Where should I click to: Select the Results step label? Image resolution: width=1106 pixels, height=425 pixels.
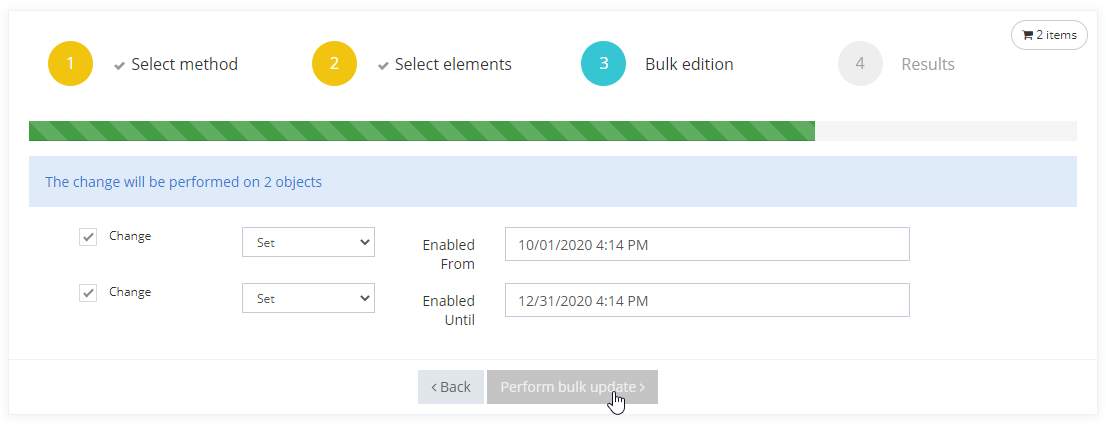pos(927,64)
